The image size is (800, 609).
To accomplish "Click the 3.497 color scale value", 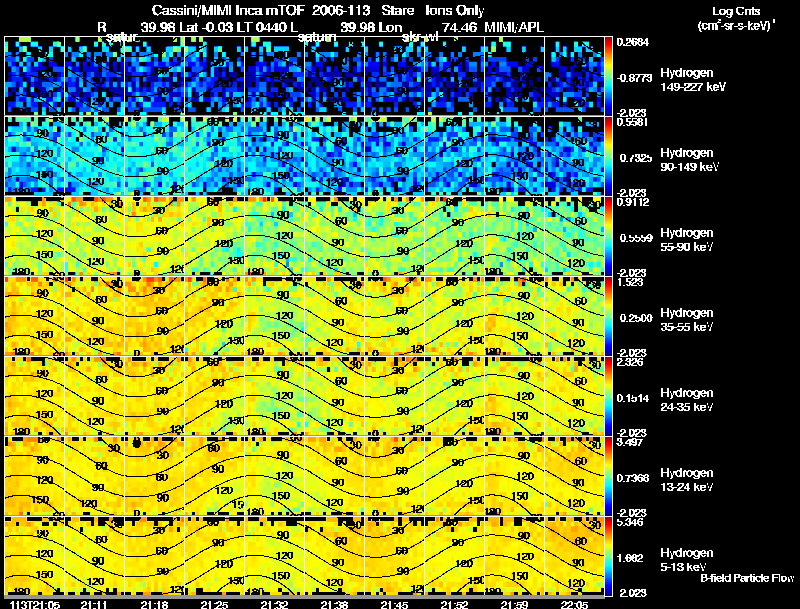I will click(x=629, y=442).
